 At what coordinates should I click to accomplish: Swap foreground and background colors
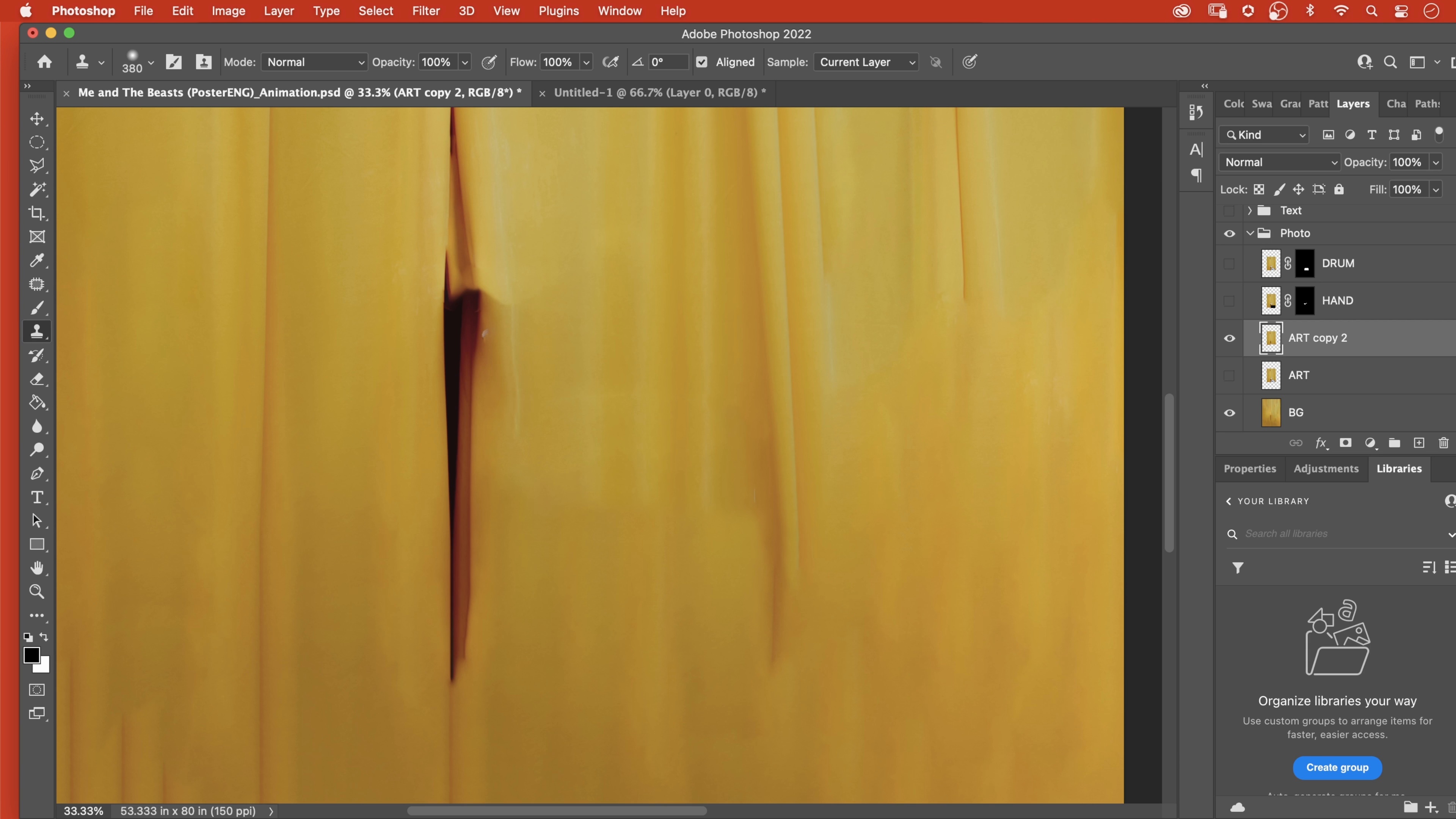pos(44,637)
